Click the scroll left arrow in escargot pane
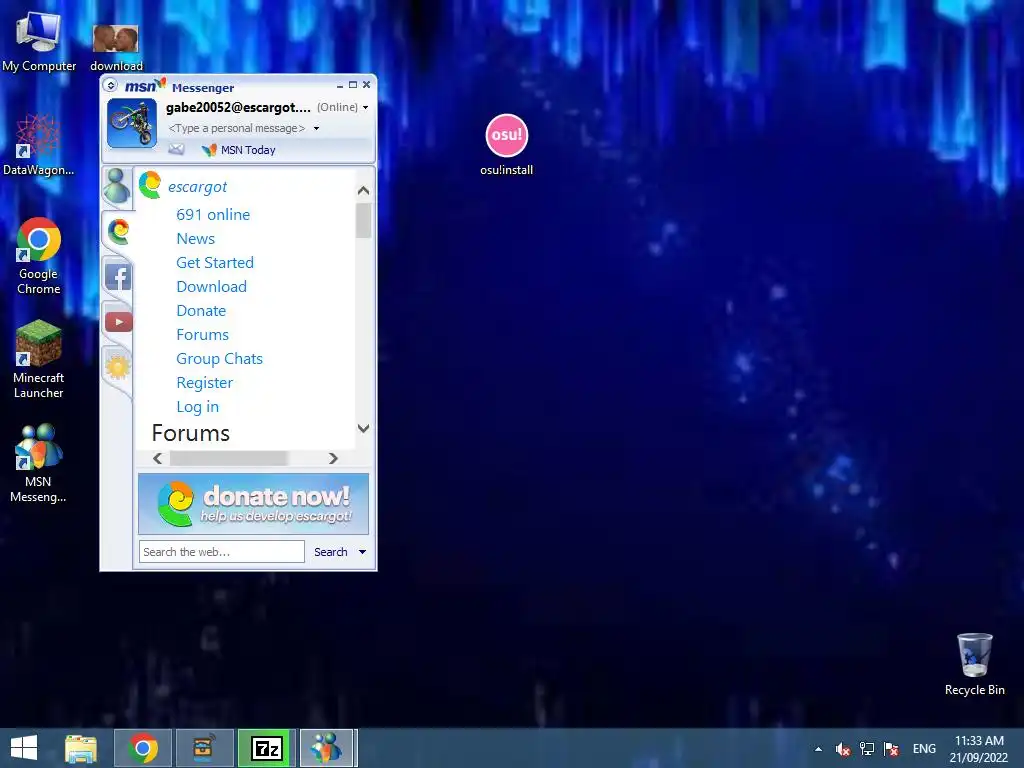Screen dimensions: 1024x768 pyautogui.click(x=157, y=458)
